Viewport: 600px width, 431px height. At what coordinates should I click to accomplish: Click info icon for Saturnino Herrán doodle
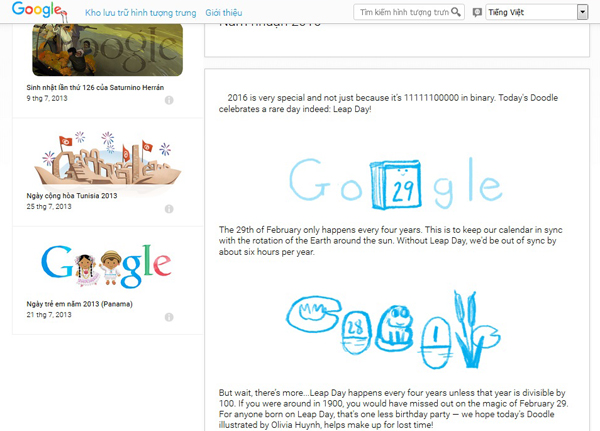(x=169, y=100)
